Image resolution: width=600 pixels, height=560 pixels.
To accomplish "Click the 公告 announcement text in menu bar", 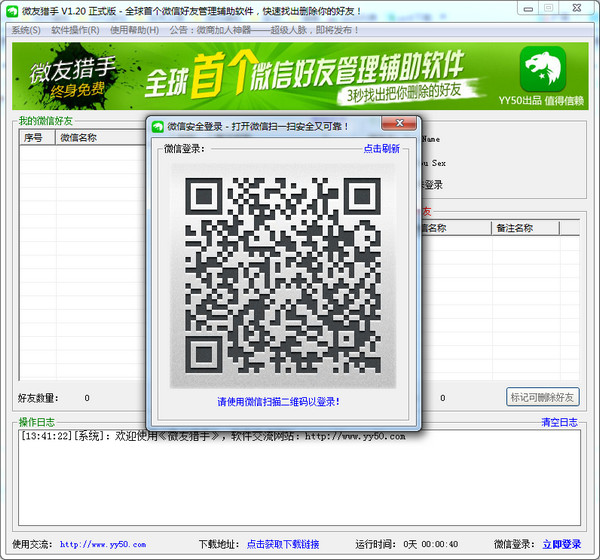I will [x=264, y=30].
